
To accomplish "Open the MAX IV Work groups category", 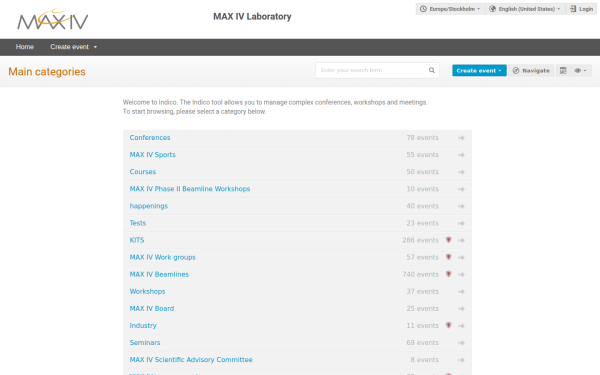I will point(162,258).
